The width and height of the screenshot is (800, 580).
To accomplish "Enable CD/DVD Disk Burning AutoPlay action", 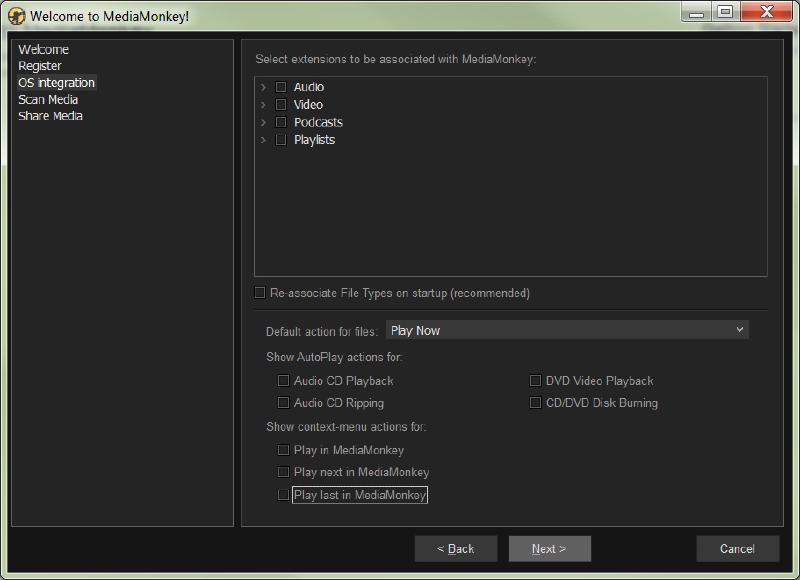I will 535,402.
